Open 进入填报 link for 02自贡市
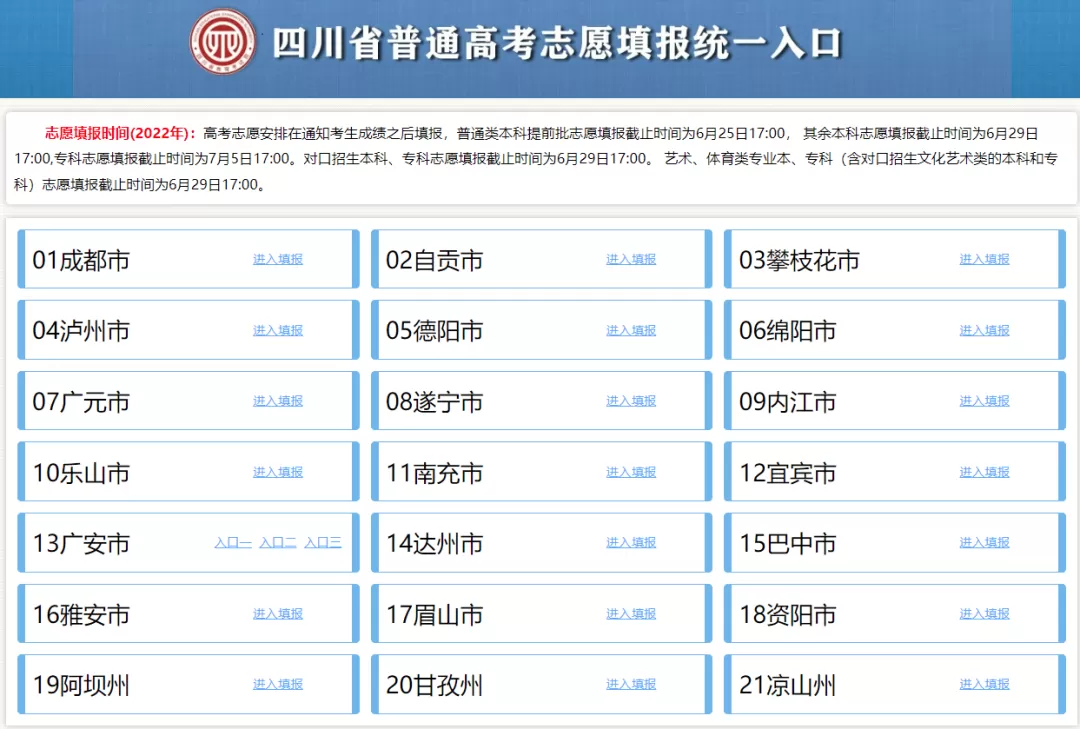 (631, 259)
